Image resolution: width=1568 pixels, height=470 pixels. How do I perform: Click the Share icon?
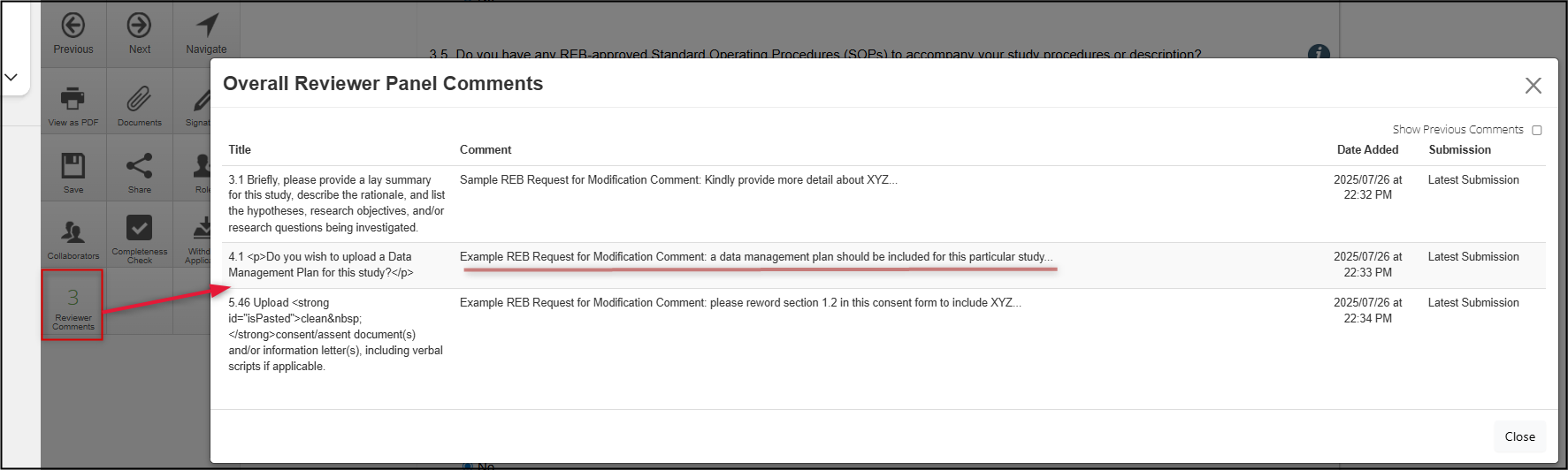pos(139,166)
